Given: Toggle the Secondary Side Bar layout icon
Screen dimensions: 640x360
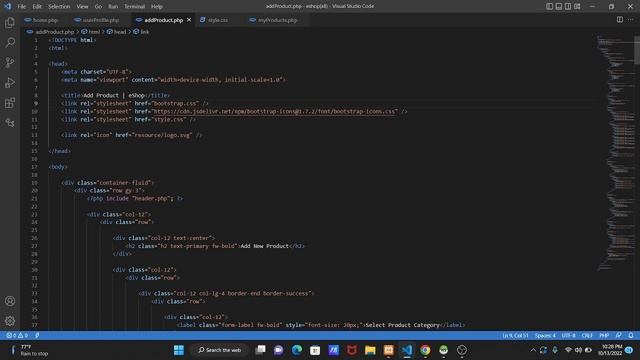Looking at the screenshot, I should coord(568,6).
